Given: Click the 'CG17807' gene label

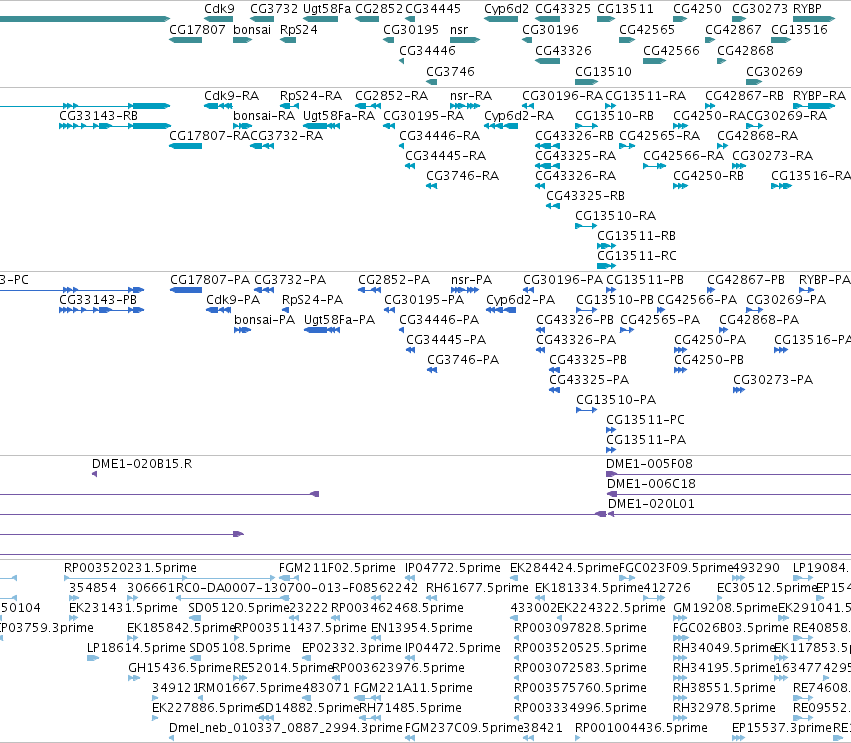Looking at the screenshot, I should (198, 29).
